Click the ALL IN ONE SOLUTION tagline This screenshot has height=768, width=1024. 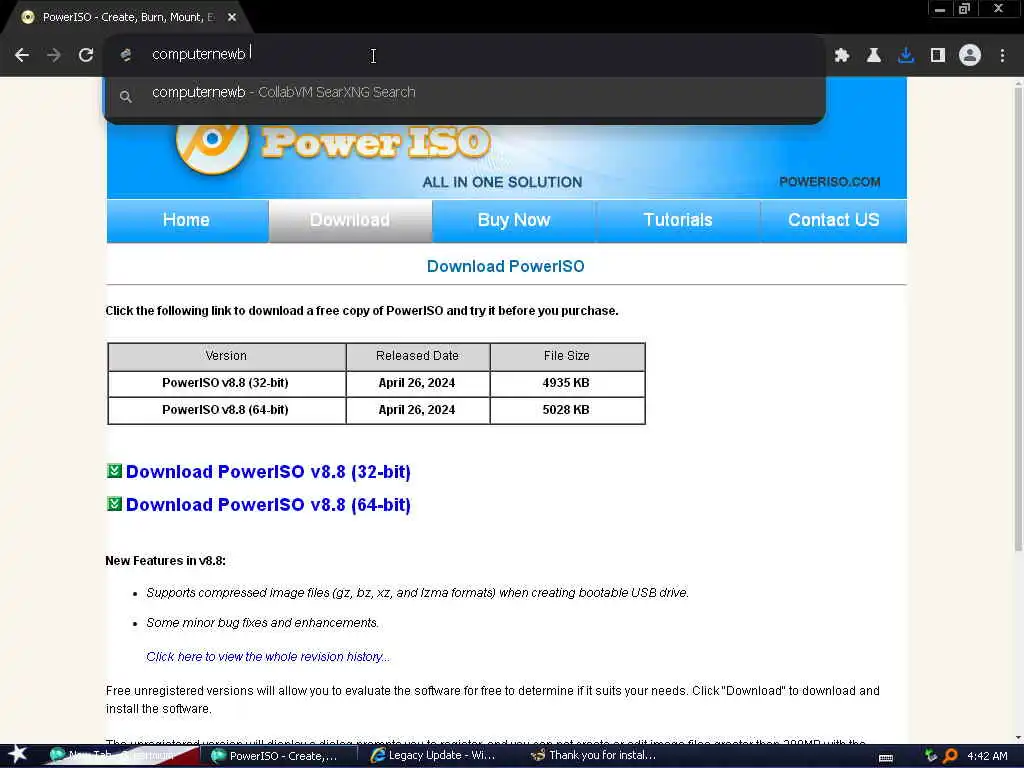502,182
